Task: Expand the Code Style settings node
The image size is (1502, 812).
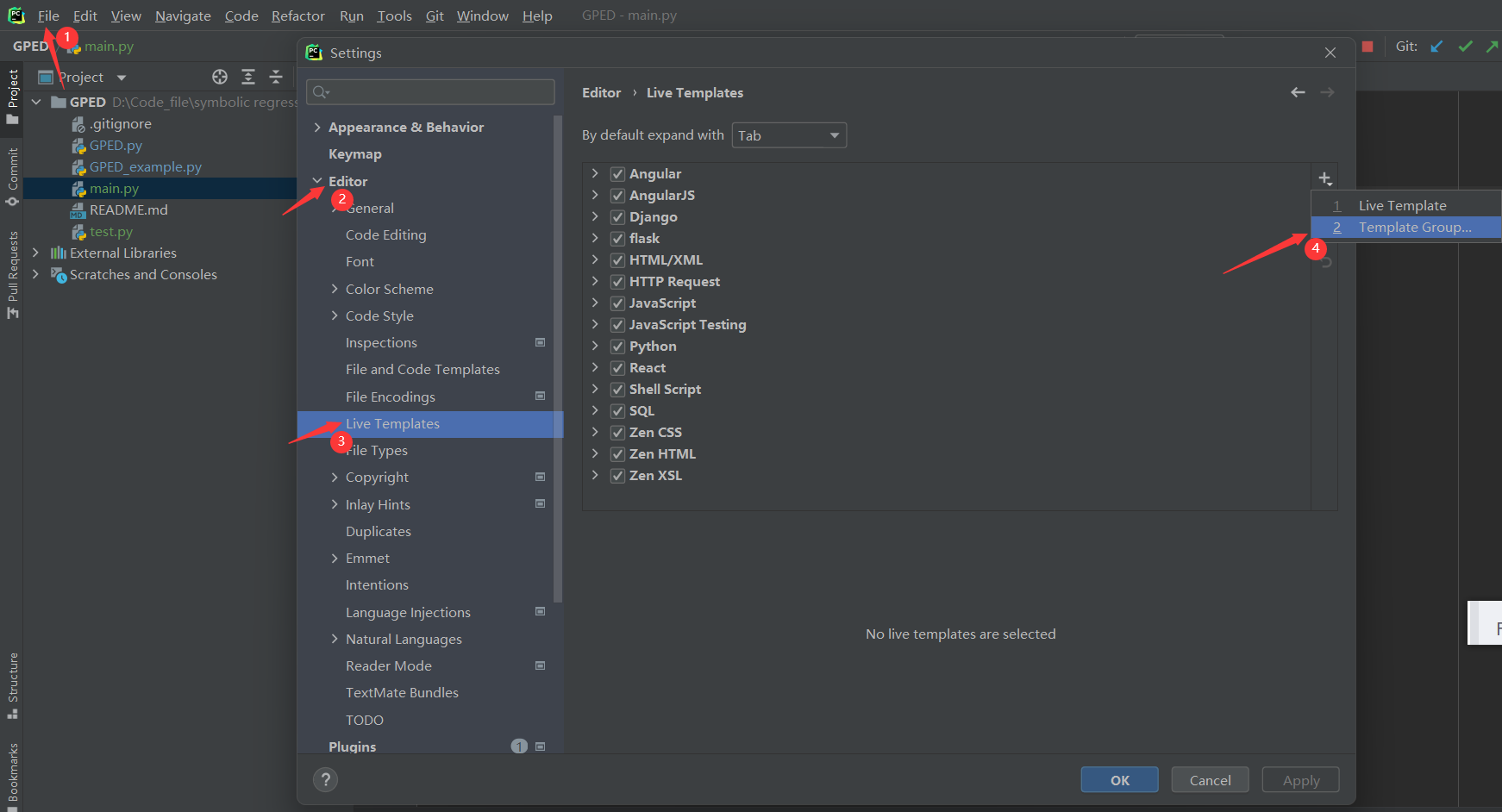Action: tap(335, 315)
